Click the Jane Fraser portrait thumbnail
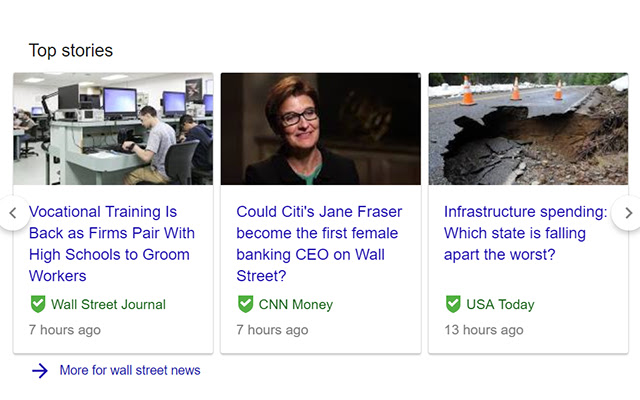This screenshot has height=400, width=640. point(320,129)
